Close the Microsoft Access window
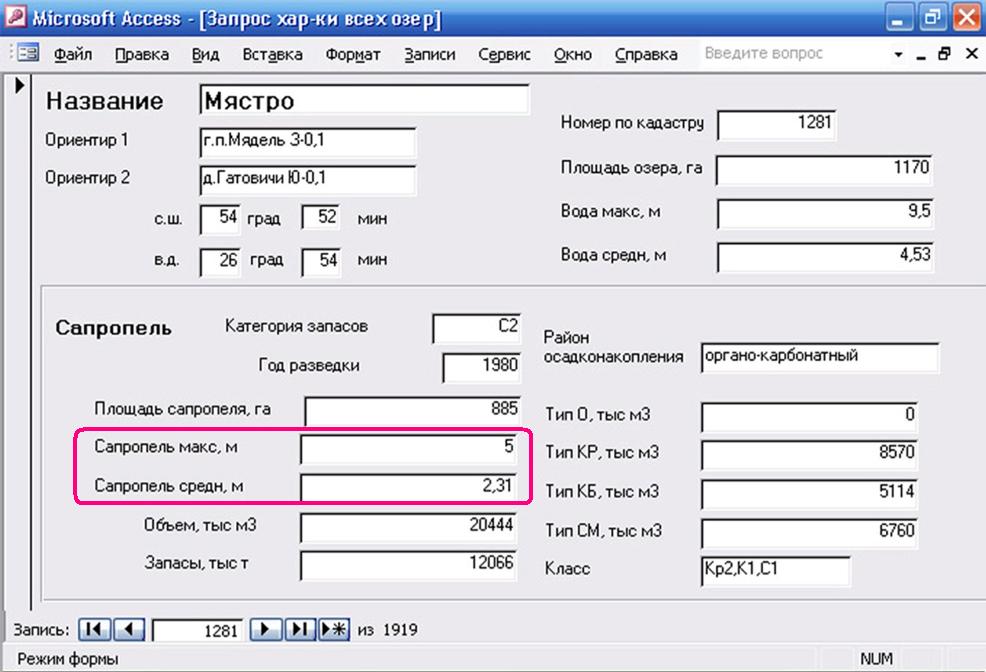 [x=967, y=18]
